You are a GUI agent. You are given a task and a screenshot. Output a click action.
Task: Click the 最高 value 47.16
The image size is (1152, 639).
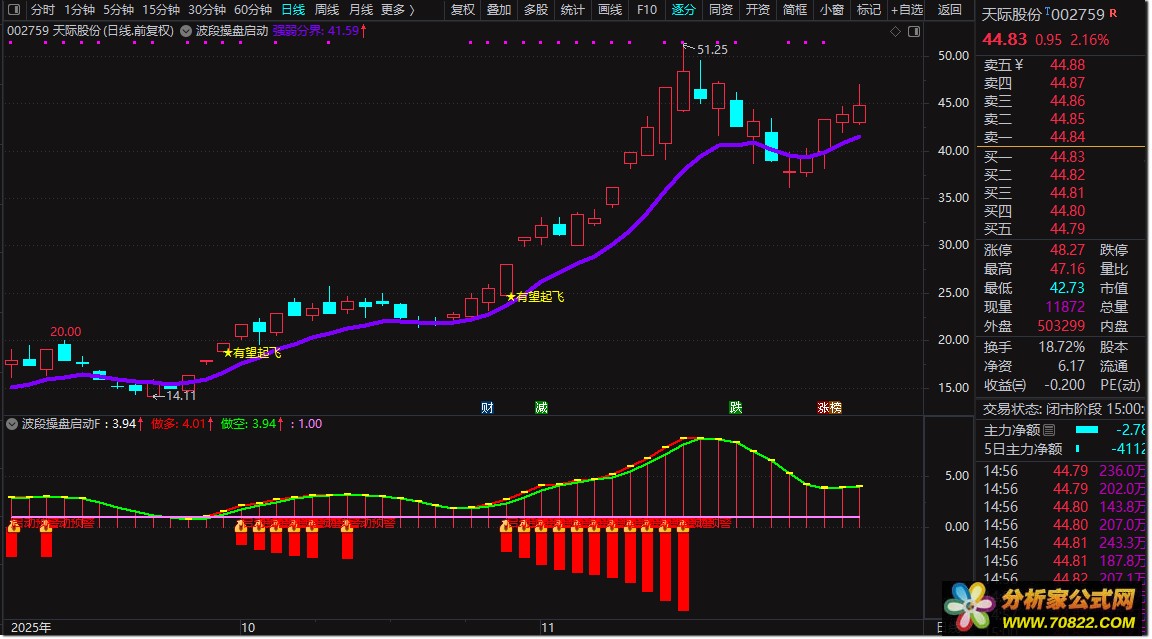point(1067,269)
